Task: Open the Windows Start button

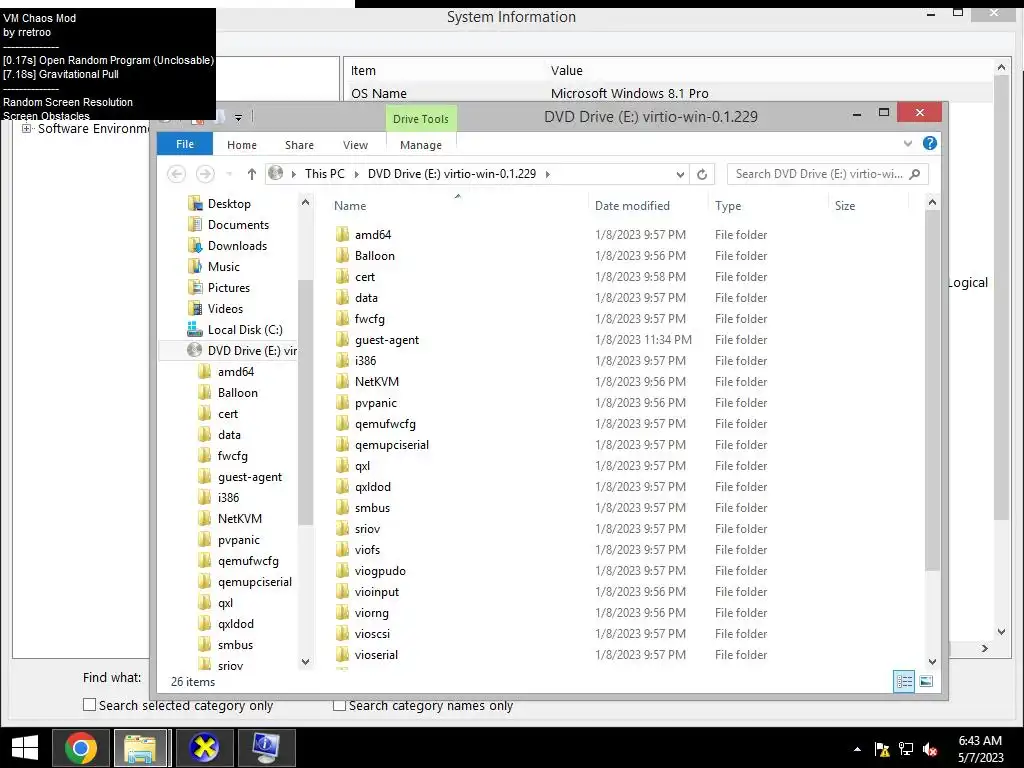Action: 25,748
